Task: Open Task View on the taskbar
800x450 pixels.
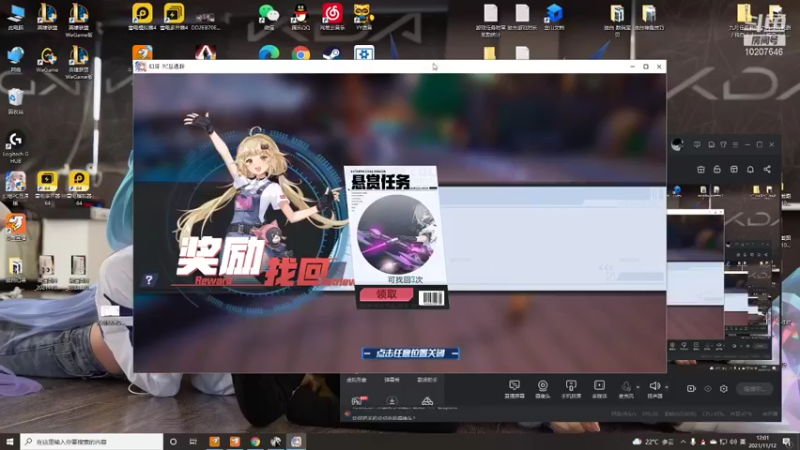Action: point(193,441)
